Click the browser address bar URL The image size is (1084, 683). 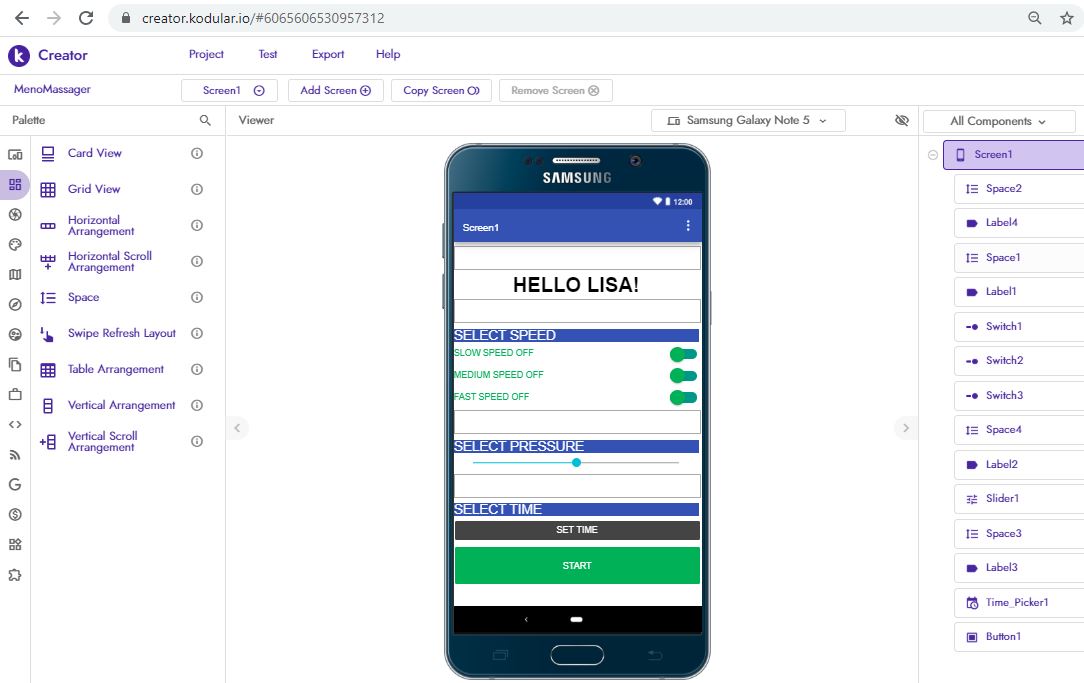click(263, 18)
